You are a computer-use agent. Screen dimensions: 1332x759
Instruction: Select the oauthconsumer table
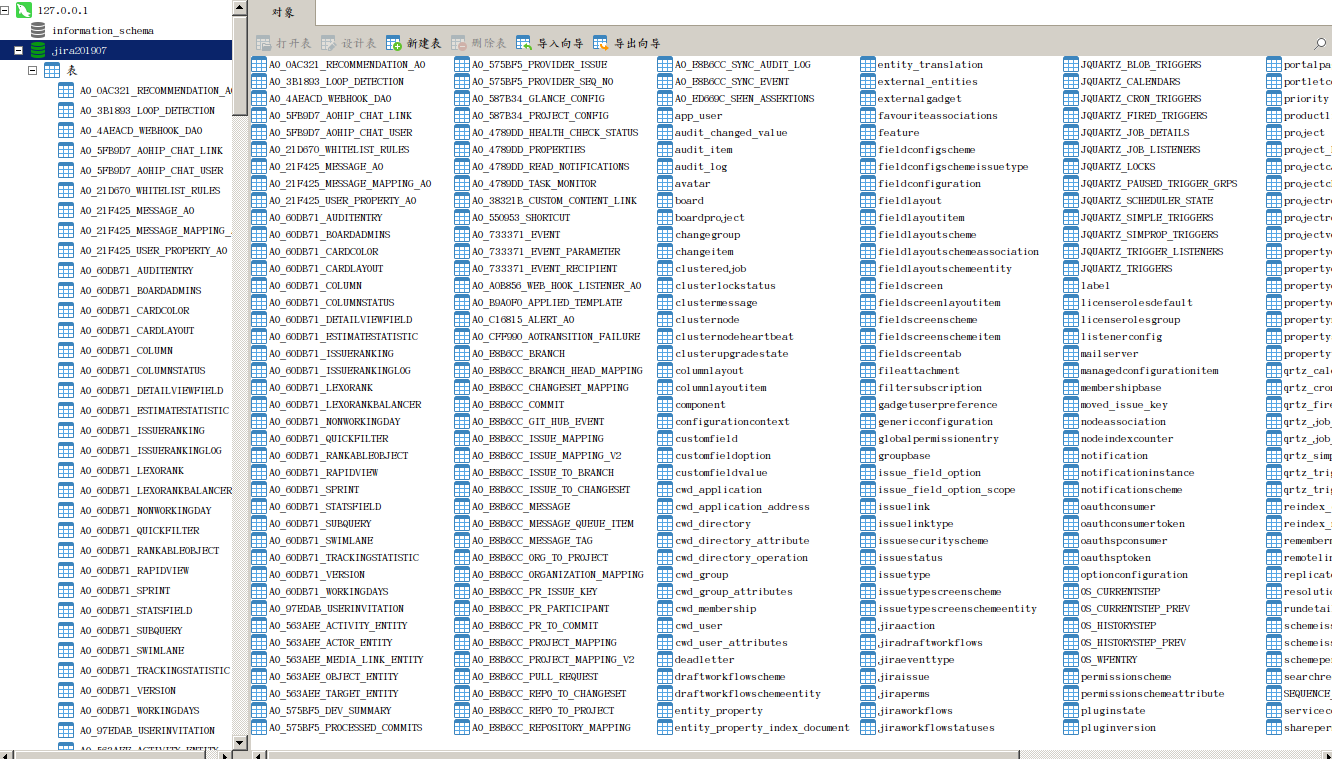click(x=1118, y=507)
